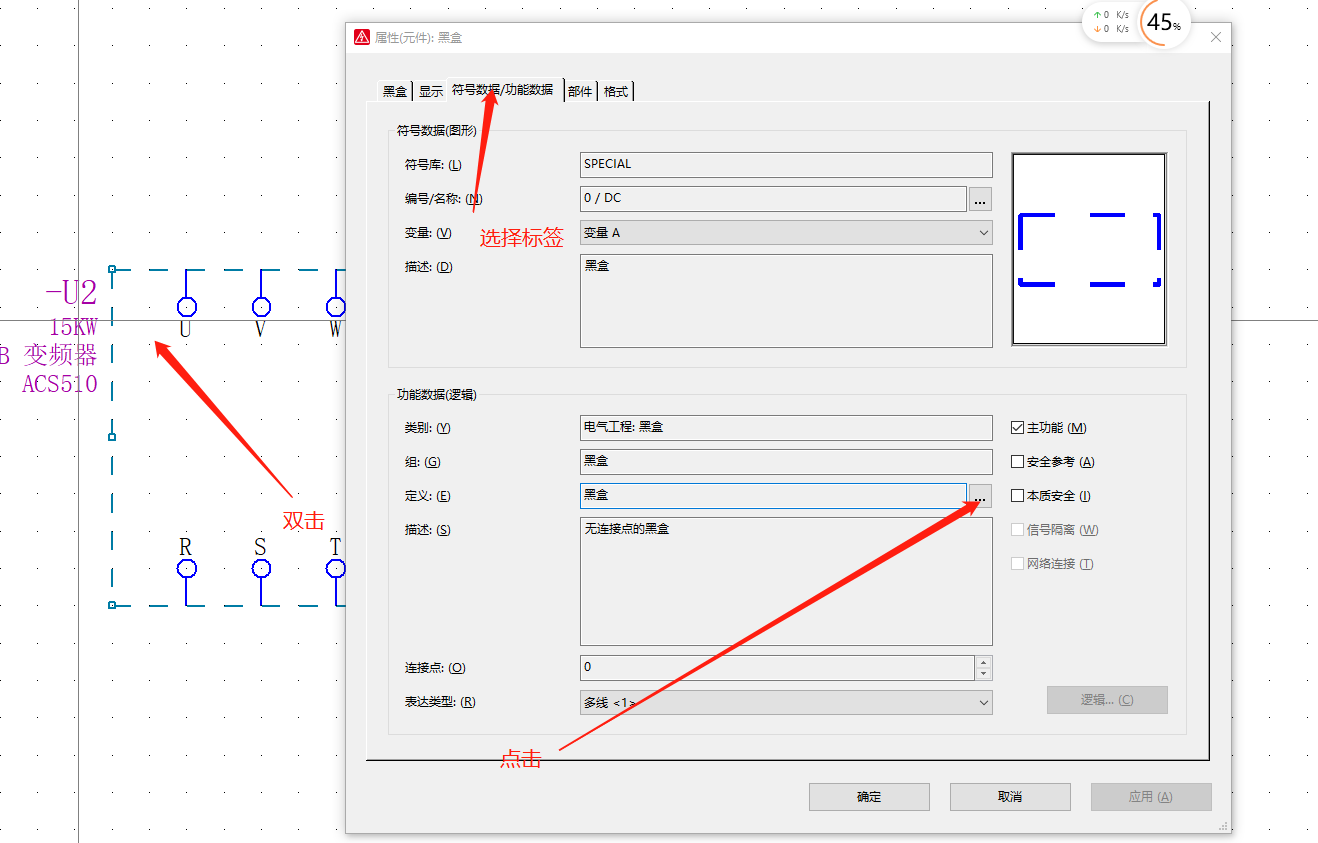Switch to the 部件 tab
1318x843 pixels.
[x=580, y=91]
